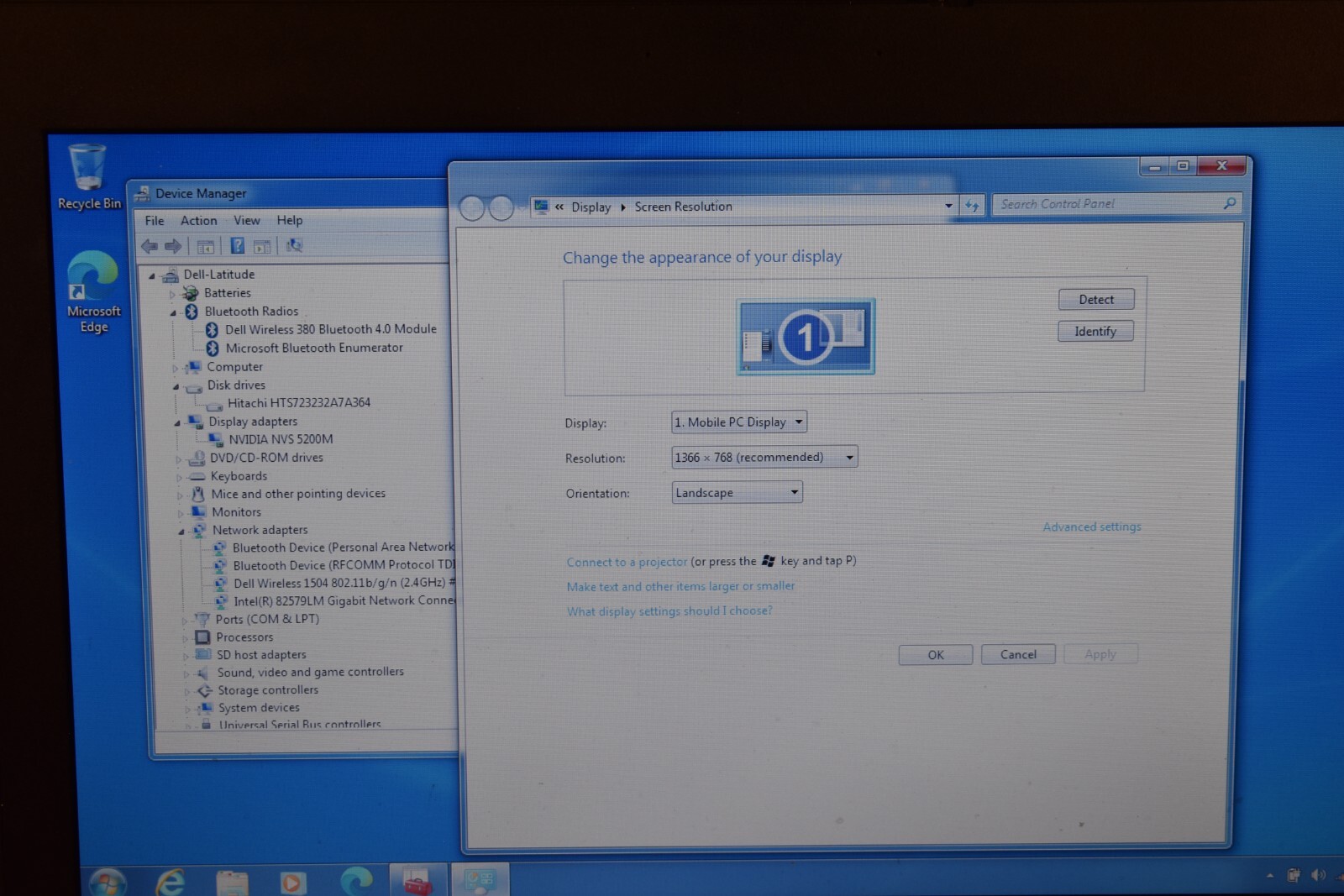Collapse the Display adapters node
This screenshot has height=896, width=1344.
click(x=176, y=423)
